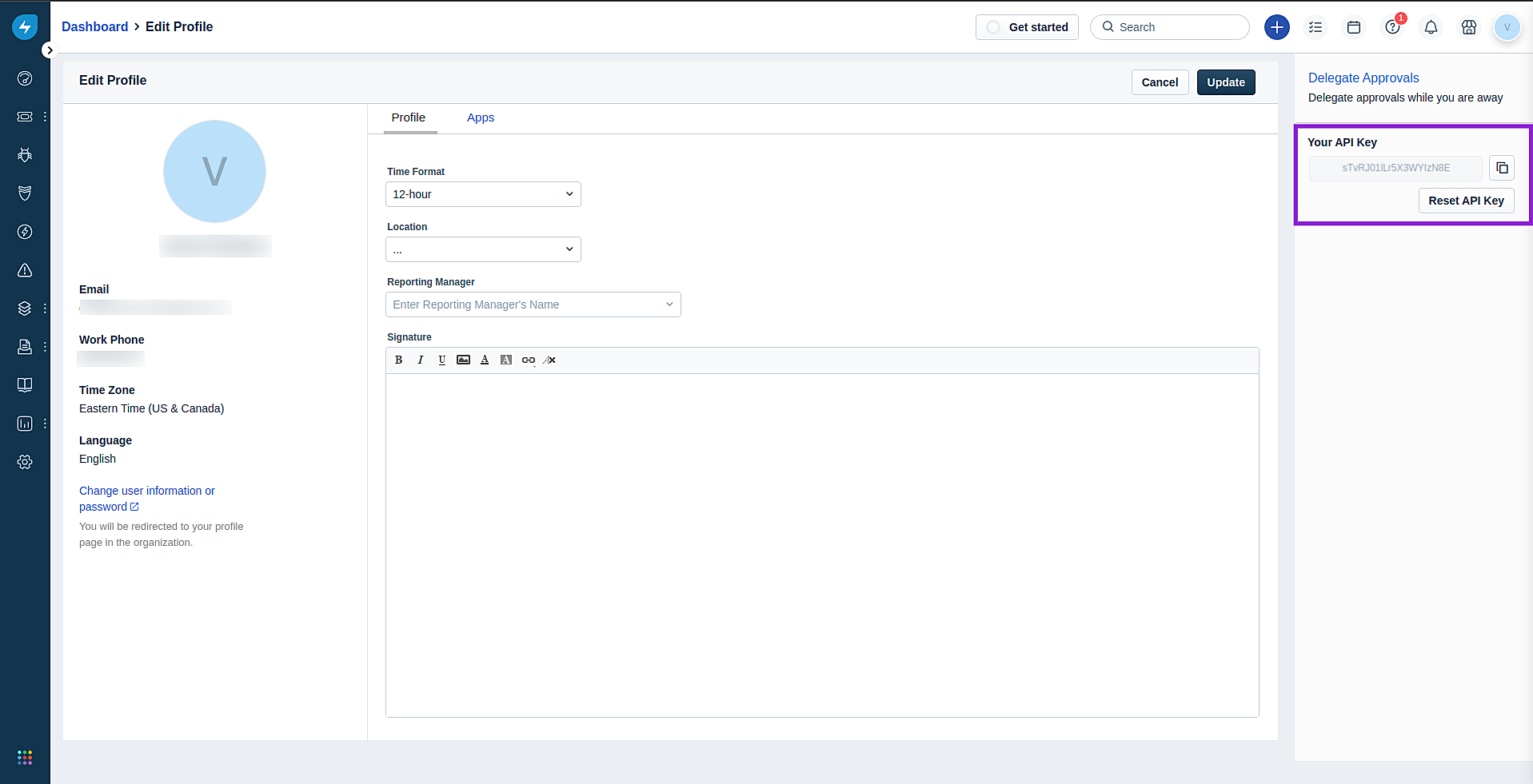Viewport: 1533px width, 784px height.
Task: Open the Analytics icon in the sidebar
Action: [x=25, y=424]
